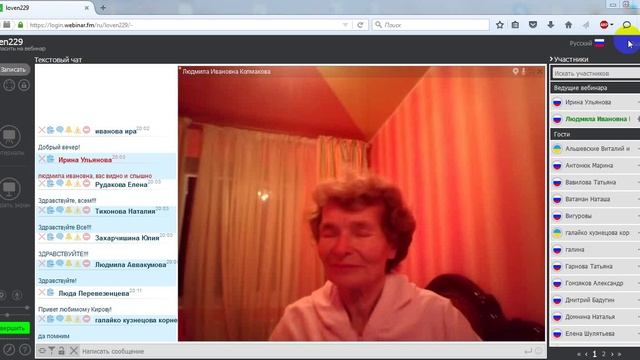
Task: Click the bell icon on Захарчишина Юлия message
Action: coord(69,237)
